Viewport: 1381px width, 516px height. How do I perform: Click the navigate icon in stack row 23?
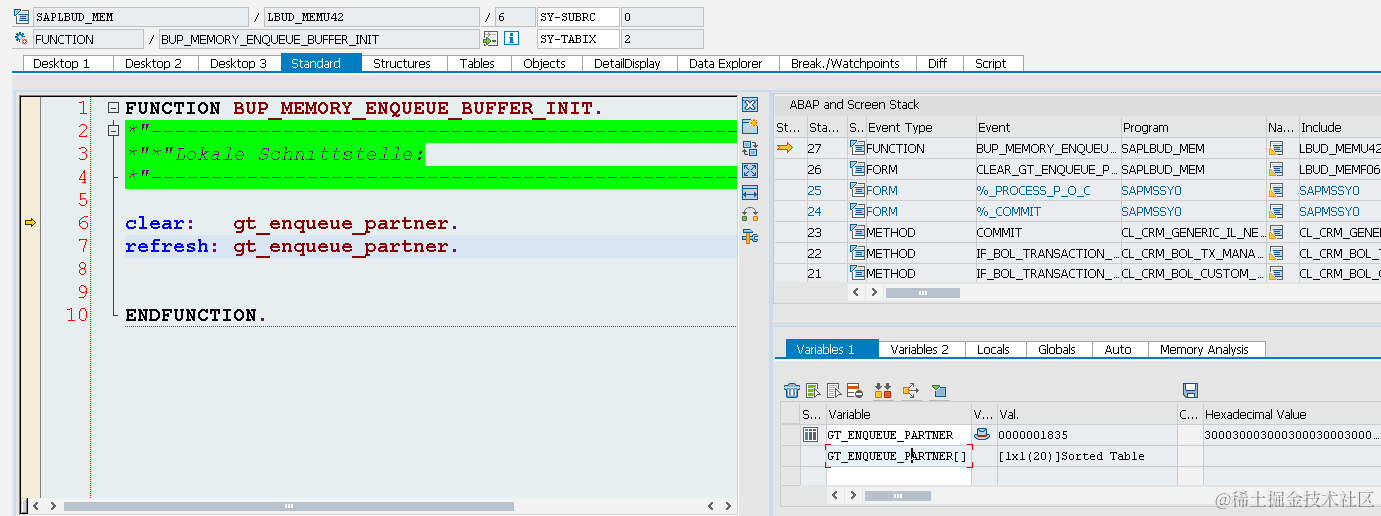1276,232
